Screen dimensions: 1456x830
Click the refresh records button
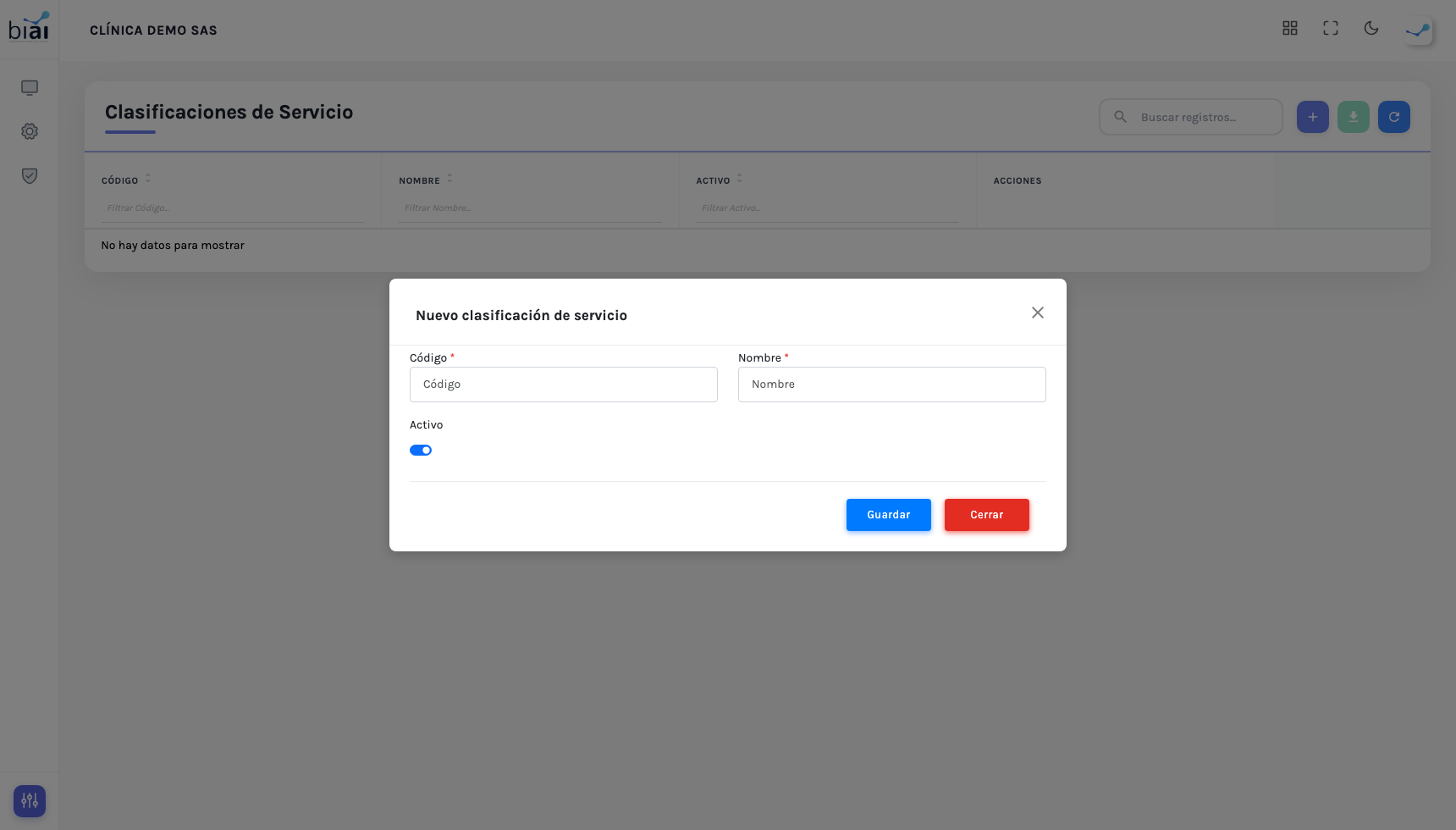[1394, 117]
